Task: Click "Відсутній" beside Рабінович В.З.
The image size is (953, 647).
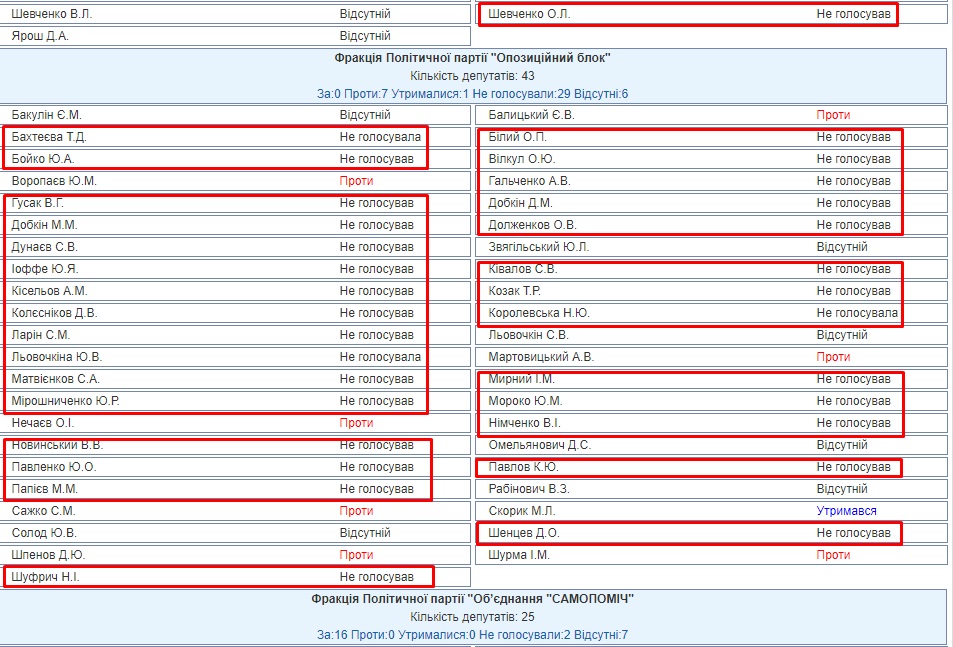Action: click(x=841, y=489)
